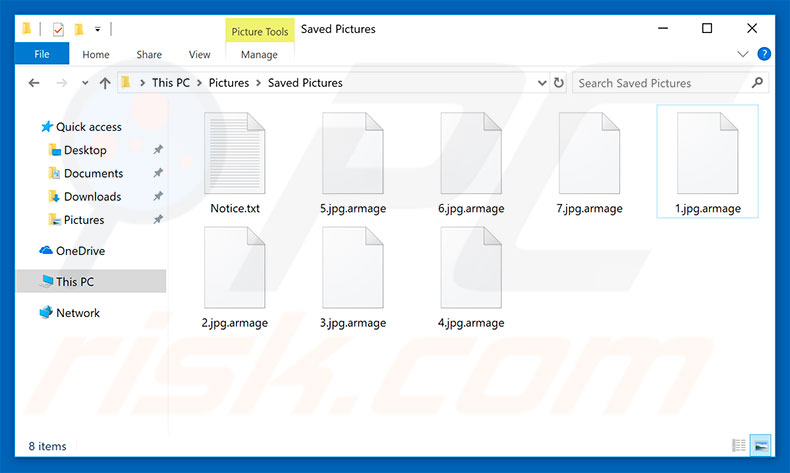
Task: Switch to Details view icon
Action: pos(739,445)
